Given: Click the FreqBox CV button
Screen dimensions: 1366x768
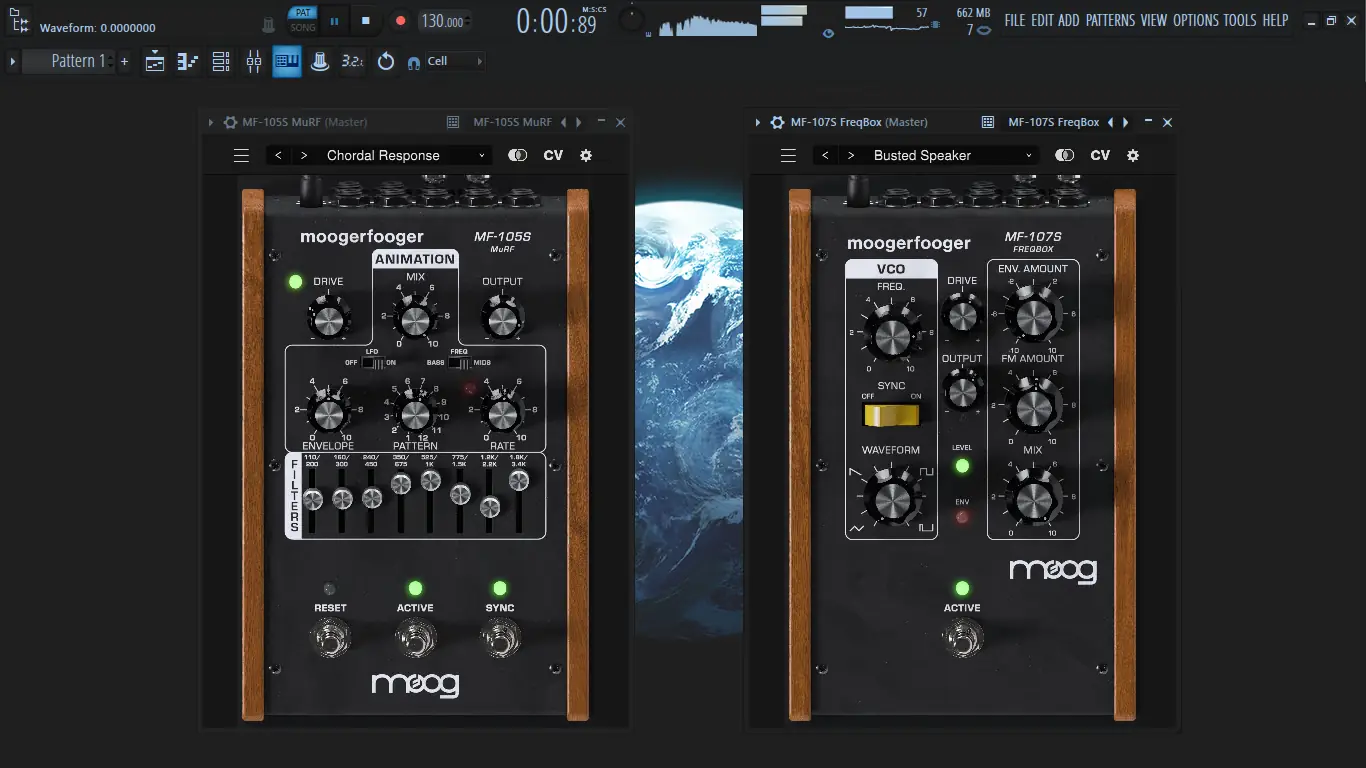Looking at the screenshot, I should click(x=1100, y=155).
